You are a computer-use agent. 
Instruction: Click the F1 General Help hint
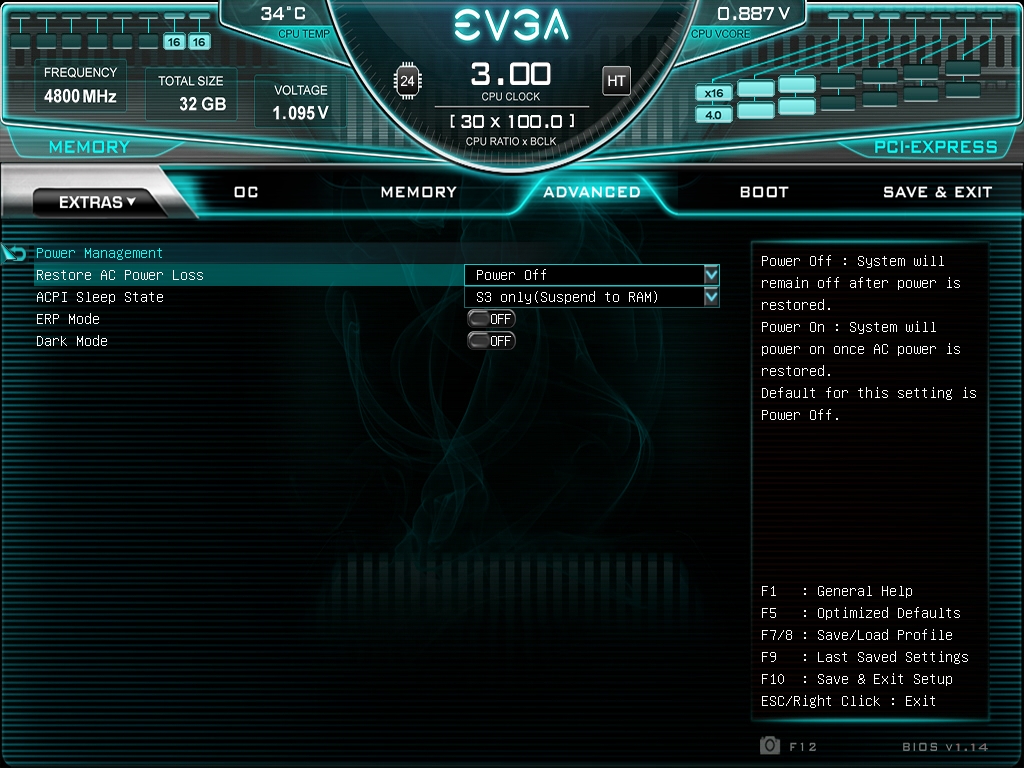coord(837,591)
